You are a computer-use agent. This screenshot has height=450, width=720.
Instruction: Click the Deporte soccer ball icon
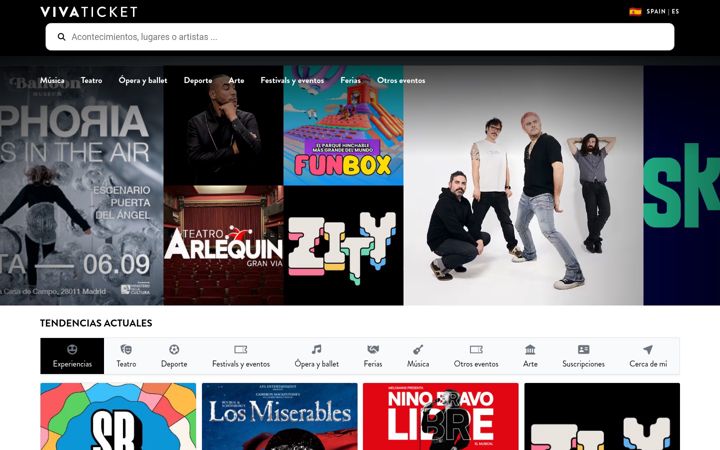click(174, 349)
